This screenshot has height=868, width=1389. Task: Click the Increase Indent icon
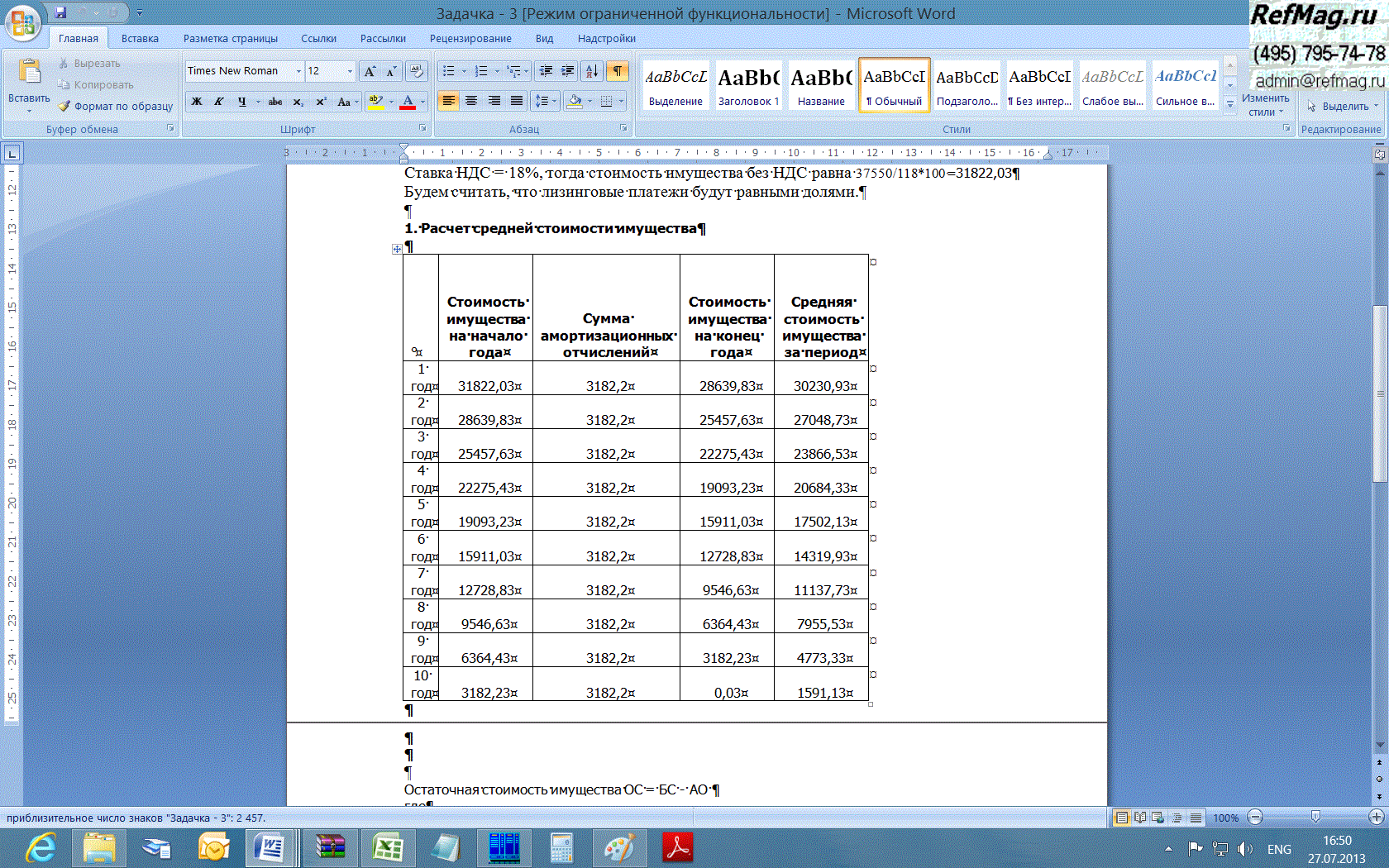click(x=567, y=71)
